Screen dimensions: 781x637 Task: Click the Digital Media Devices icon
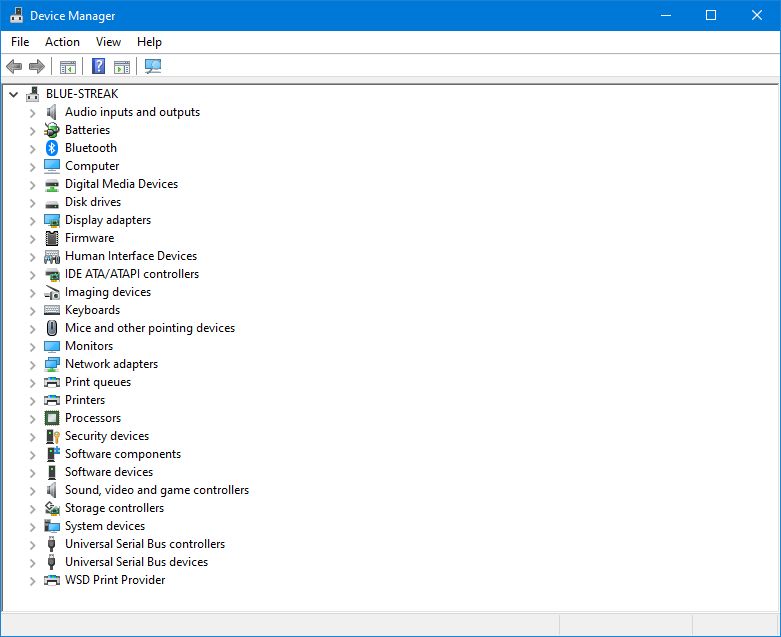(x=52, y=185)
